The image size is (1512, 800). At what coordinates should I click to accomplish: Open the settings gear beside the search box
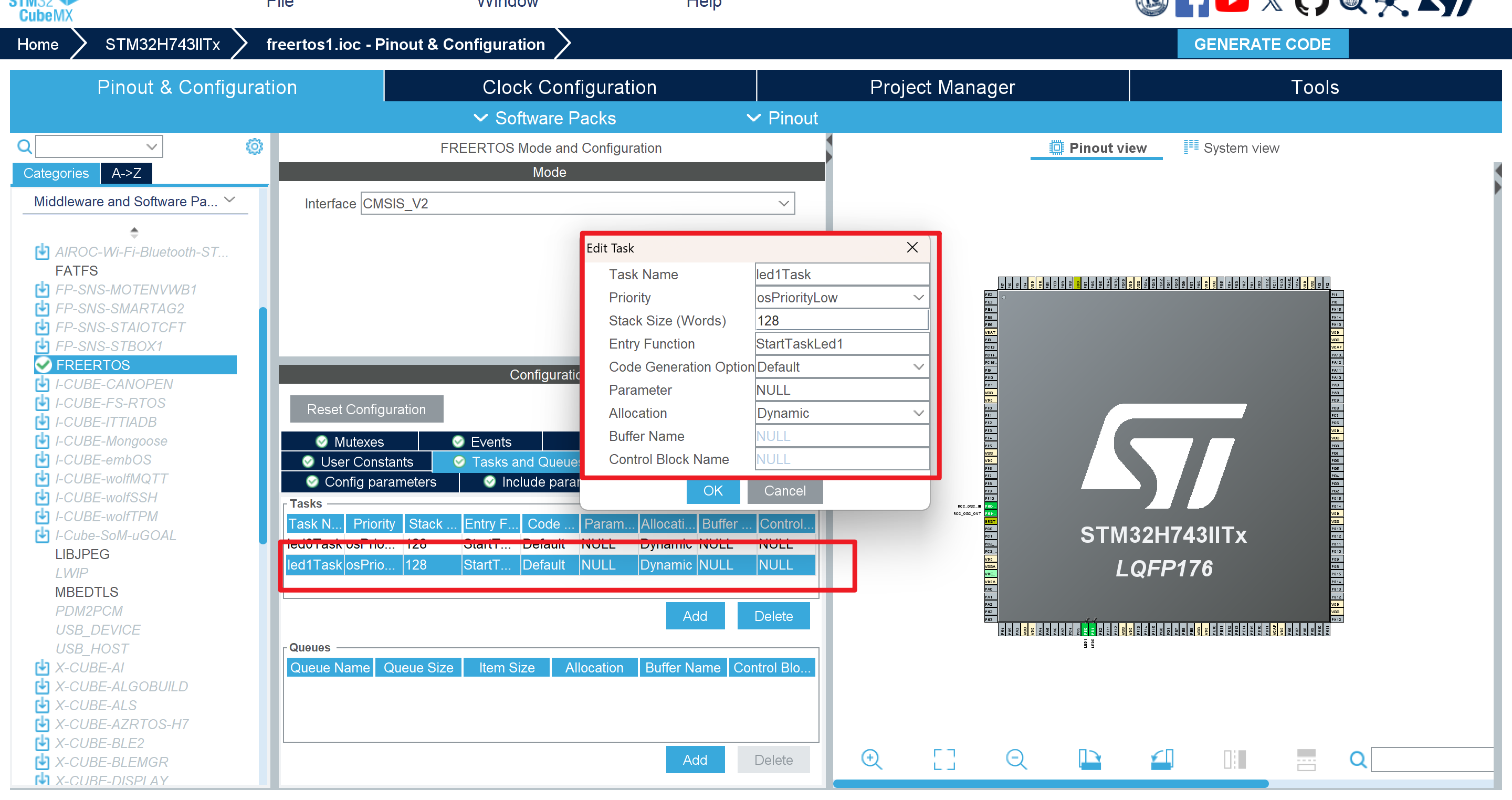tap(254, 146)
